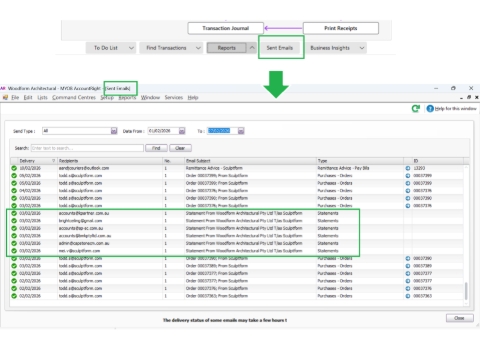Open the Setup menu
This screenshot has width=480, height=360.
[x=107, y=97]
